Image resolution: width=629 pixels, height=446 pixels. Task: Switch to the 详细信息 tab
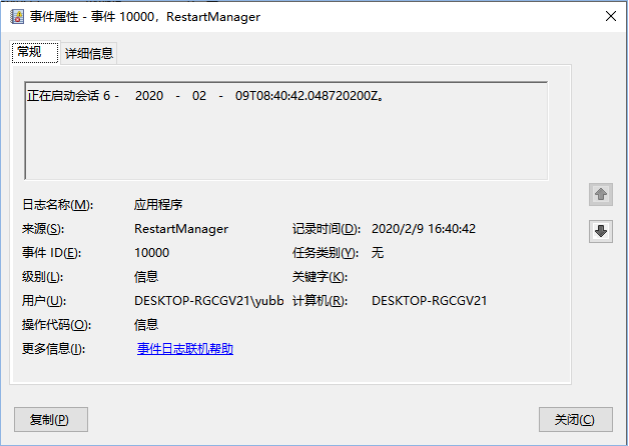(x=89, y=53)
